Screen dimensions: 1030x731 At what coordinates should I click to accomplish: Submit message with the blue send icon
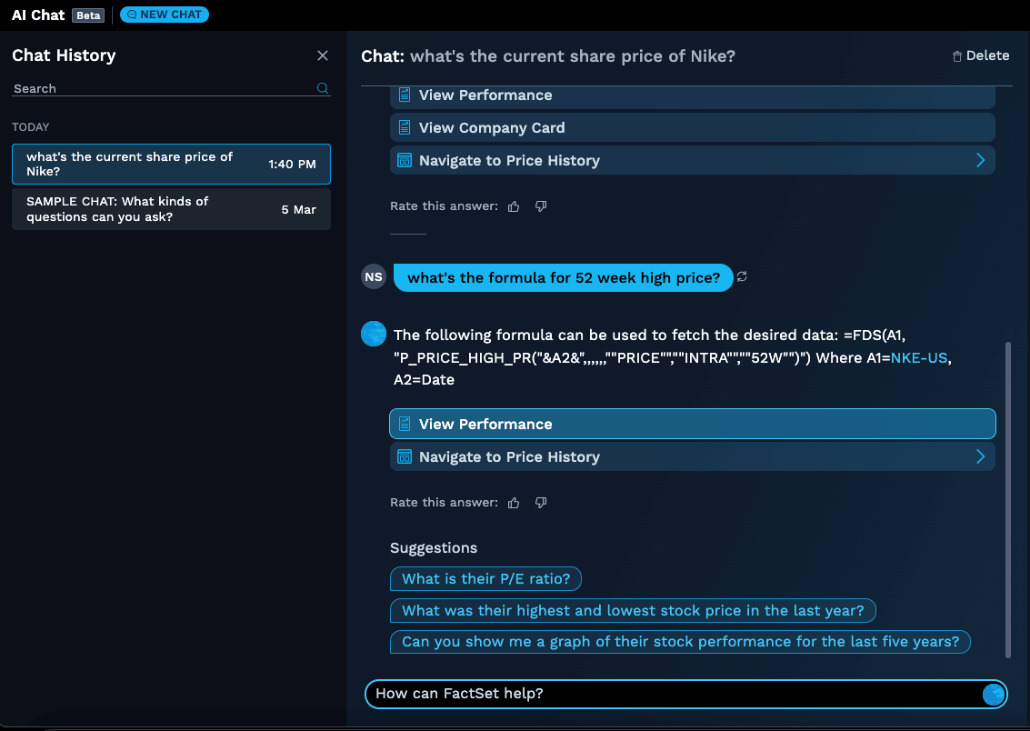(x=993, y=694)
